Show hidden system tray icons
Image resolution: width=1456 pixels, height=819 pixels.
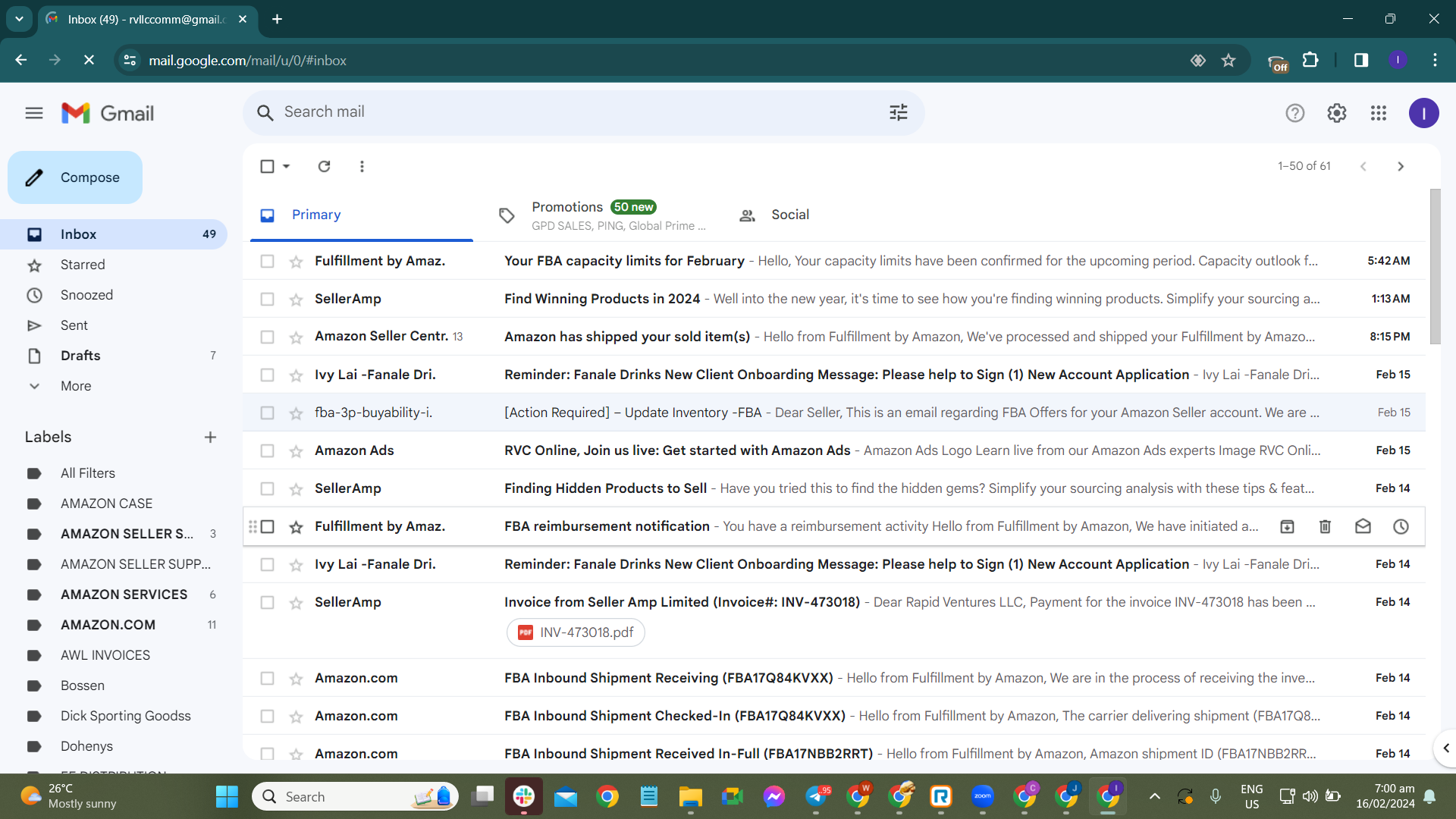(1154, 796)
